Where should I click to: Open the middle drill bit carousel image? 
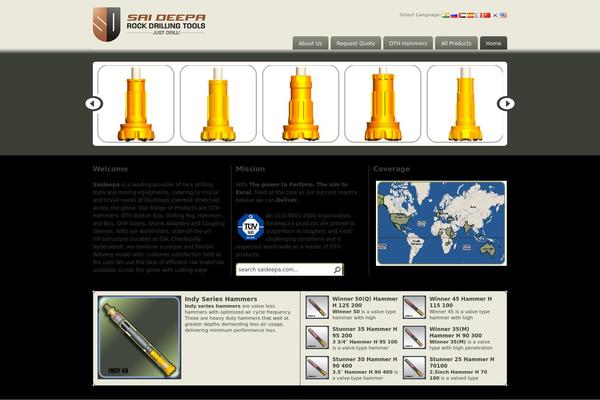(300, 104)
